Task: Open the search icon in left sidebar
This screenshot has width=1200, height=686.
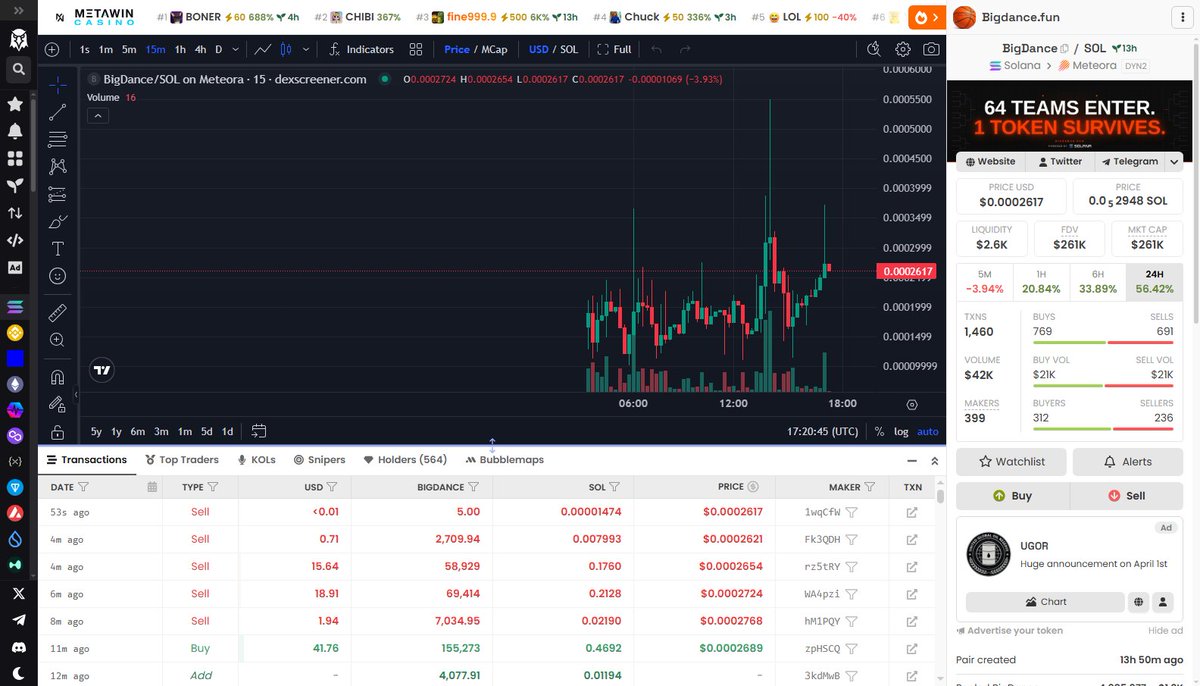Action: (17, 70)
